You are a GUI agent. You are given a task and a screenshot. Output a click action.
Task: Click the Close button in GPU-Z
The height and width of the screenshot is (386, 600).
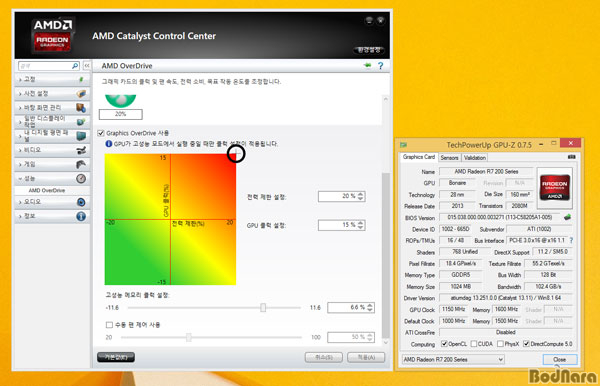[x=559, y=359]
